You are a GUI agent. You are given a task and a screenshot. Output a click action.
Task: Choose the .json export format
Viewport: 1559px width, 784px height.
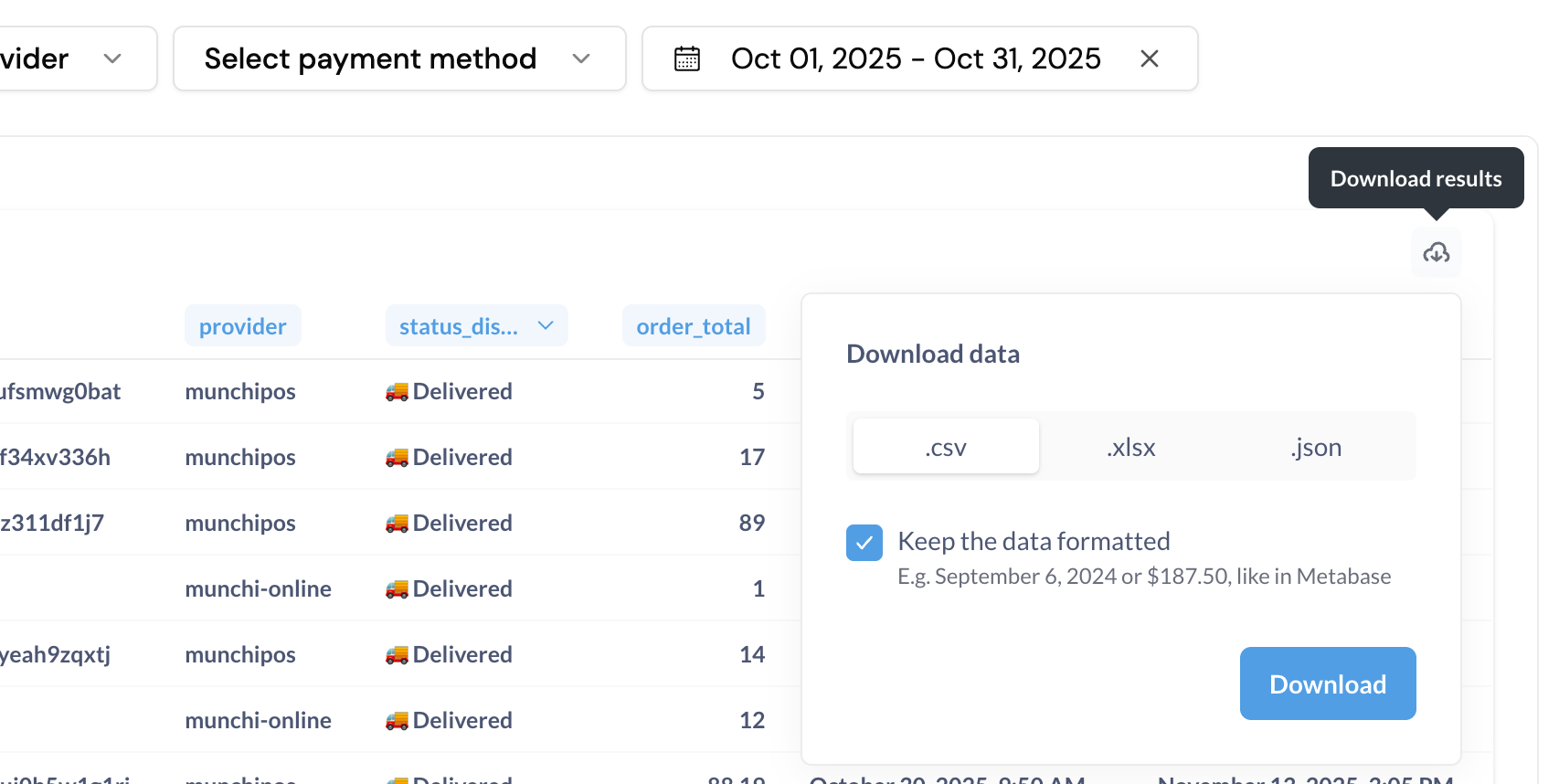[x=1317, y=447]
